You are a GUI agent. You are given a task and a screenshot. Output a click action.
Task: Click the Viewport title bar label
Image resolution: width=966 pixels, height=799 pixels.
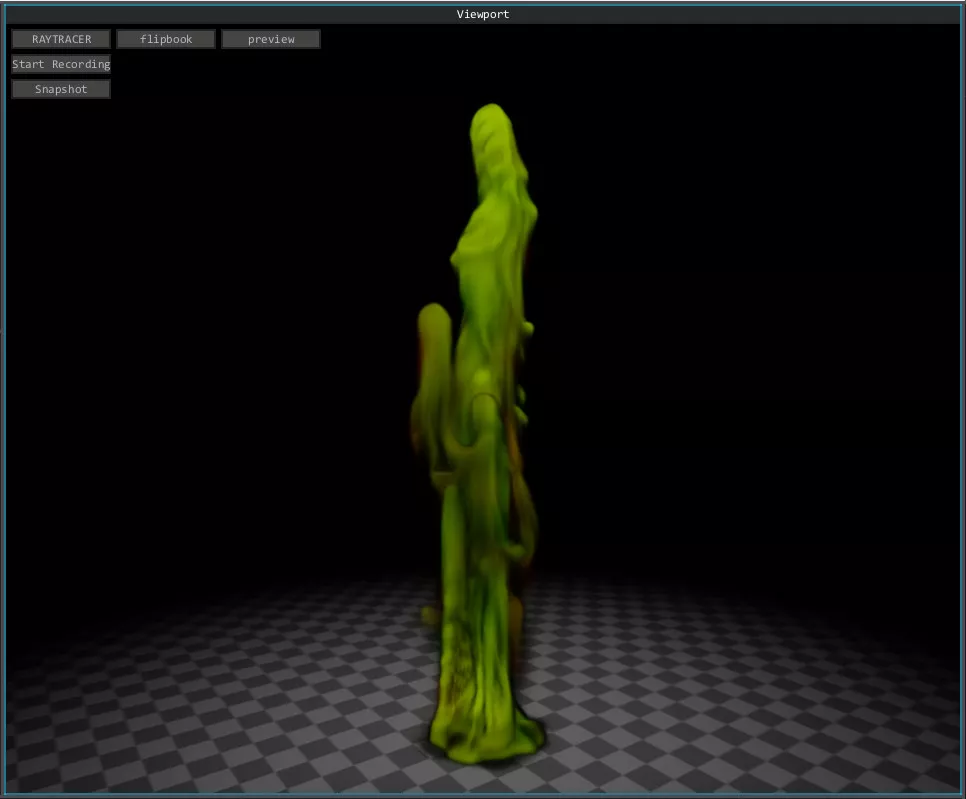pos(483,14)
